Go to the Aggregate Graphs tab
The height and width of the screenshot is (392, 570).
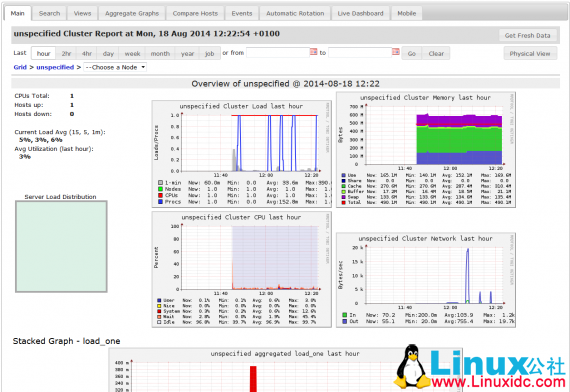132,13
